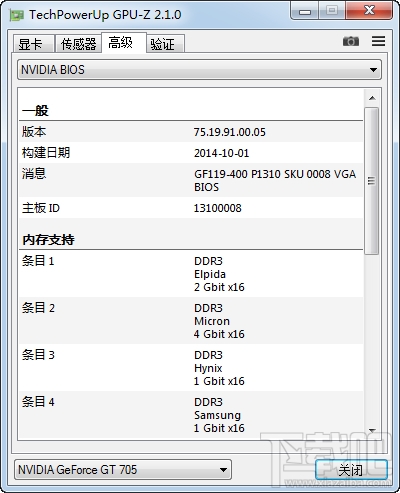Select the 条目 1 row label
The height and width of the screenshot is (493, 400).
pos(38,261)
